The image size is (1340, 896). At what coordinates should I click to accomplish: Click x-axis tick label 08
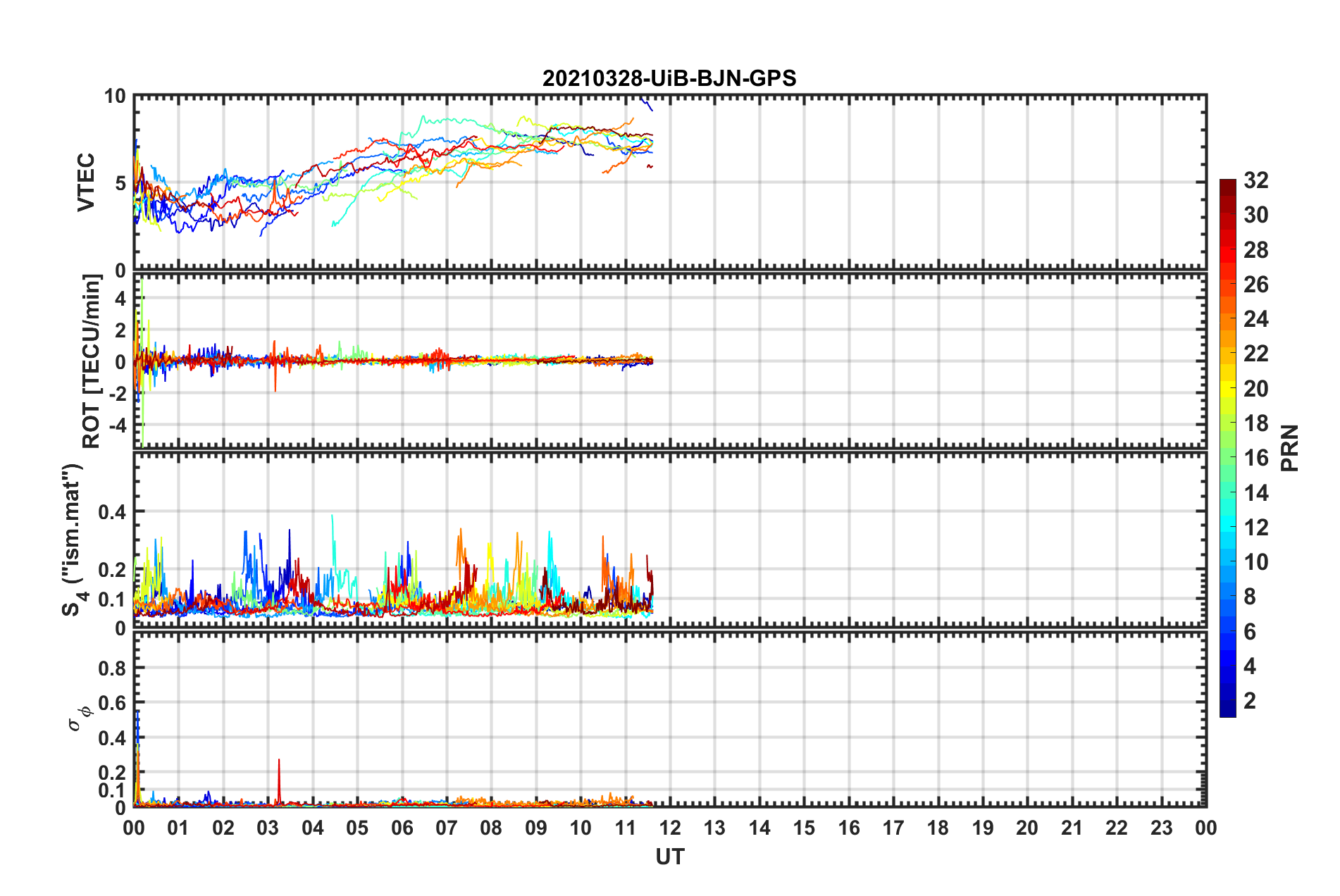tap(491, 828)
